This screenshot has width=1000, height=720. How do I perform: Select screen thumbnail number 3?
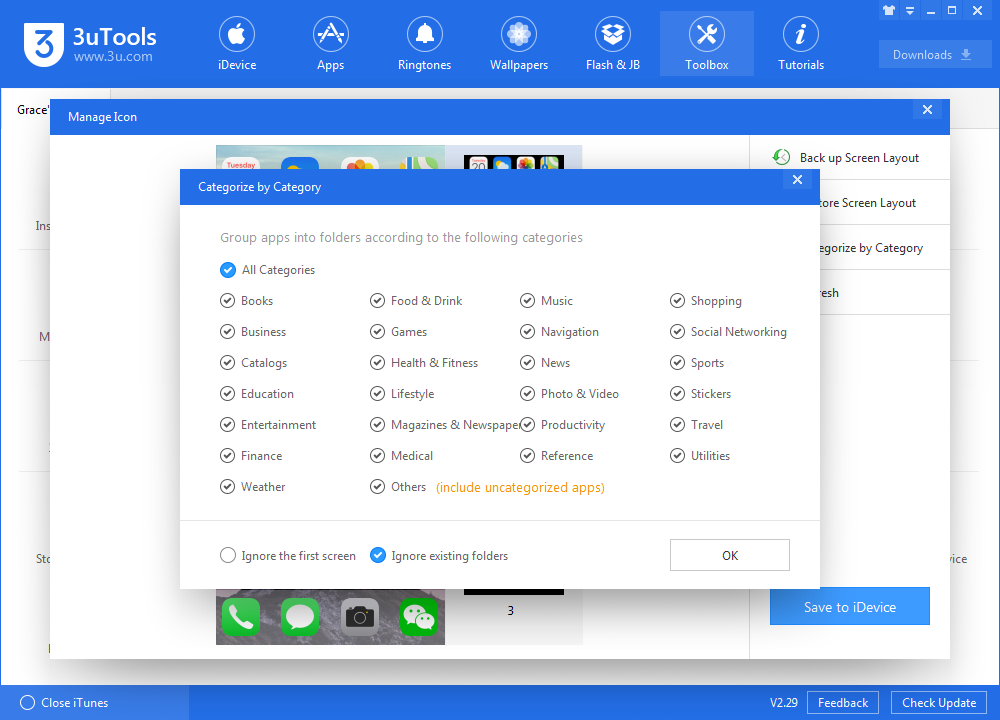(513, 601)
